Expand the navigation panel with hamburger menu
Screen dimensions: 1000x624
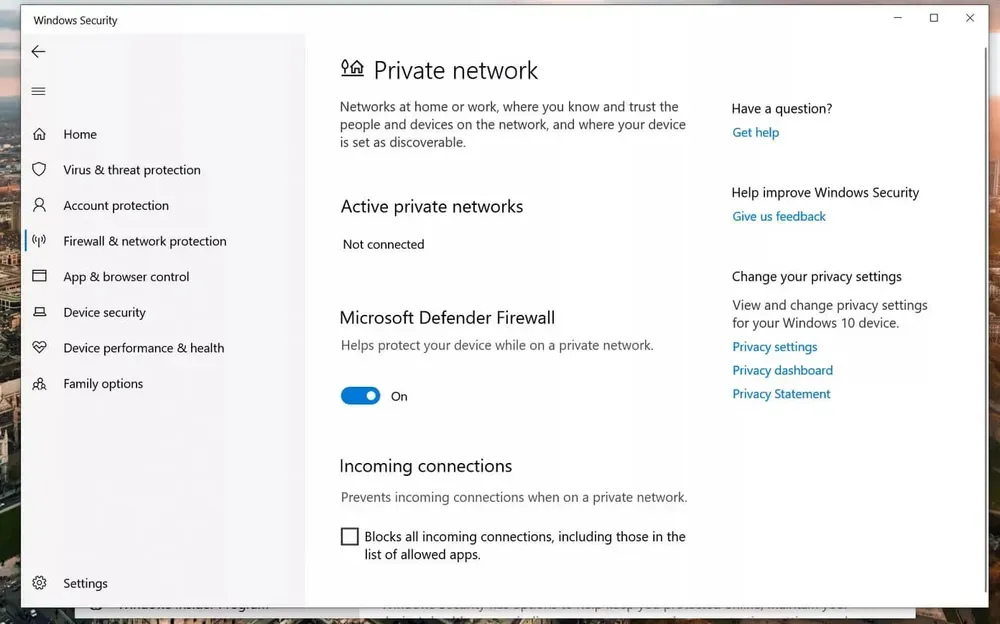point(38,90)
